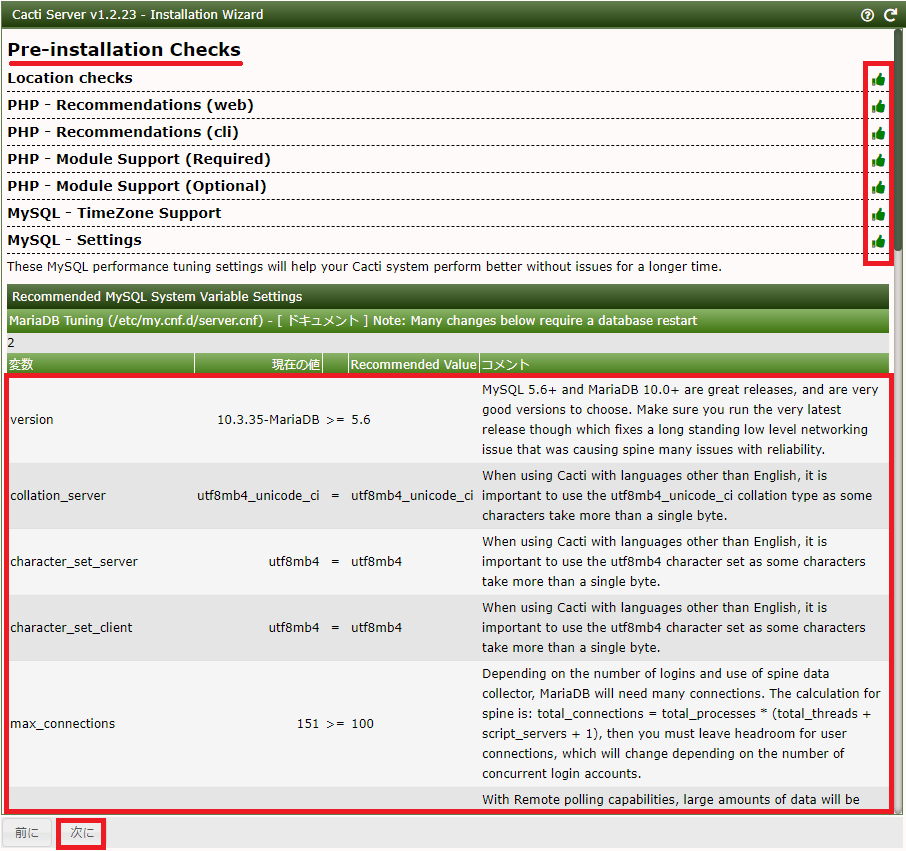Screen dimensions: 906x851
Task: Click thumbs-up icon for PHP Module Support (Optional)
Action: click(x=878, y=187)
